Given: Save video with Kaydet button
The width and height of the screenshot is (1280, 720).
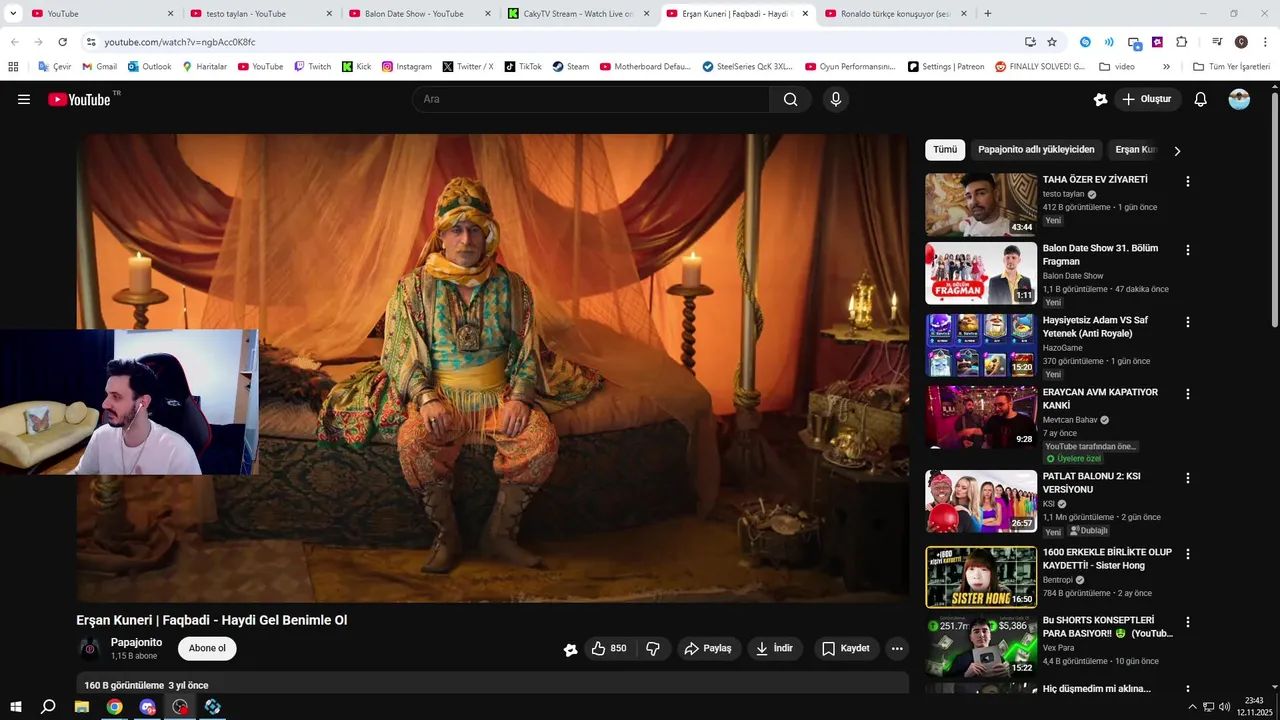Looking at the screenshot, I should pos(846,648).
